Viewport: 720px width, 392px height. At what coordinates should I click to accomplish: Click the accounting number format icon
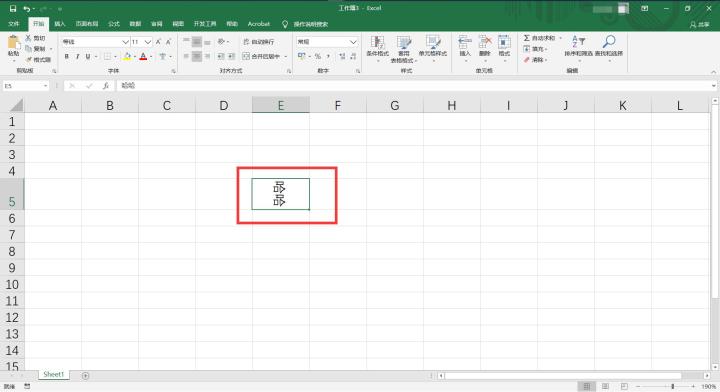pyautogui.click(x=302, y=56)
